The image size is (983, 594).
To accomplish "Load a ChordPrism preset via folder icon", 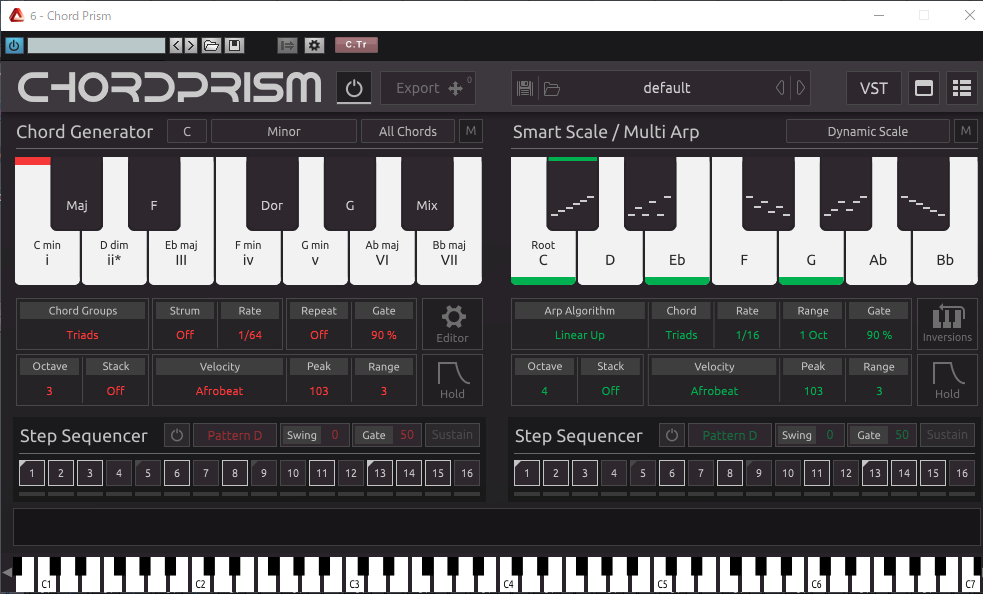I will [x=552, y=88].
